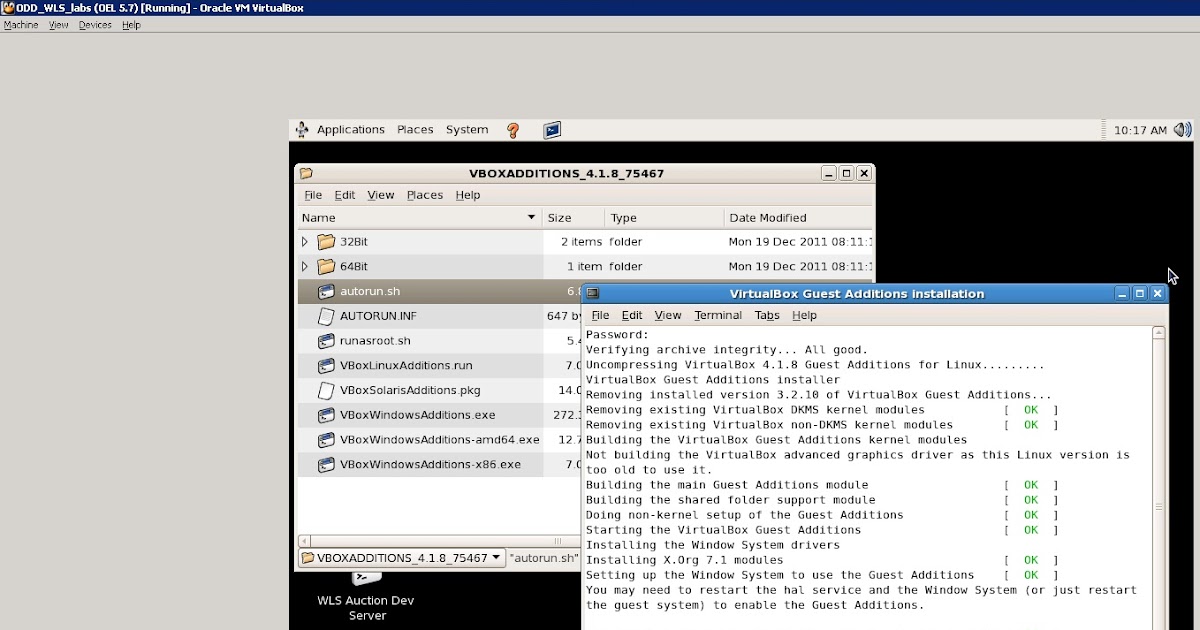
Task: Select VBoxSolarisAdditions.pkg file icon
Action: 326,390
